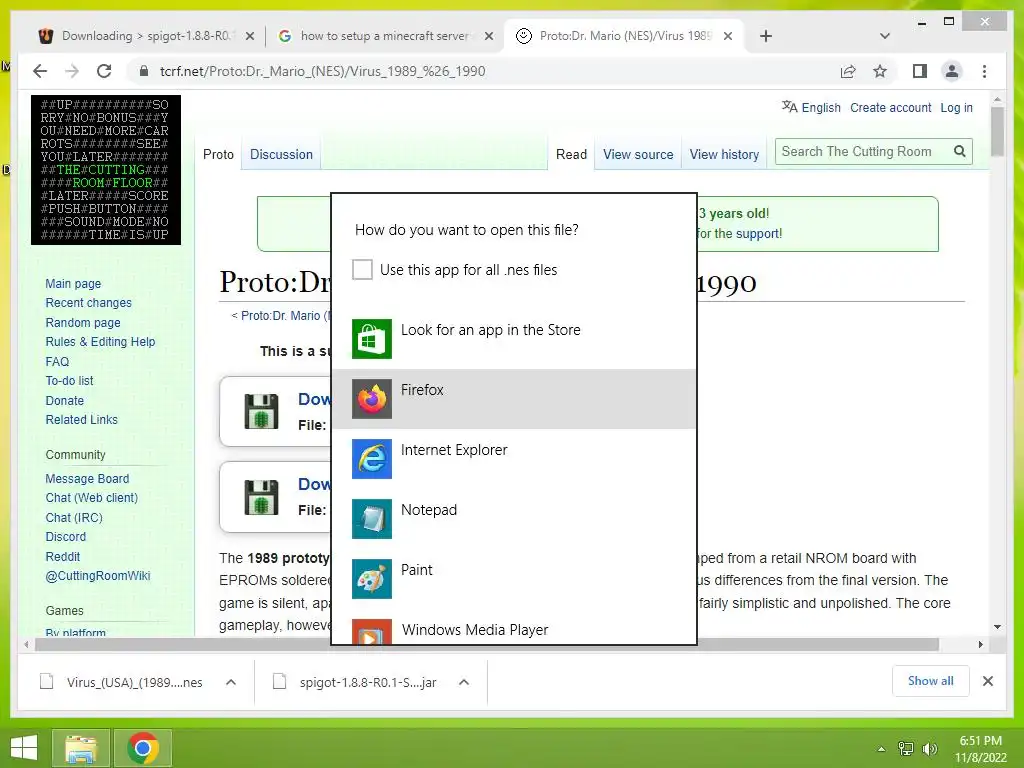Close the Proto:Dr. Mario tab

pyautogui.click(x=728, y=36)
